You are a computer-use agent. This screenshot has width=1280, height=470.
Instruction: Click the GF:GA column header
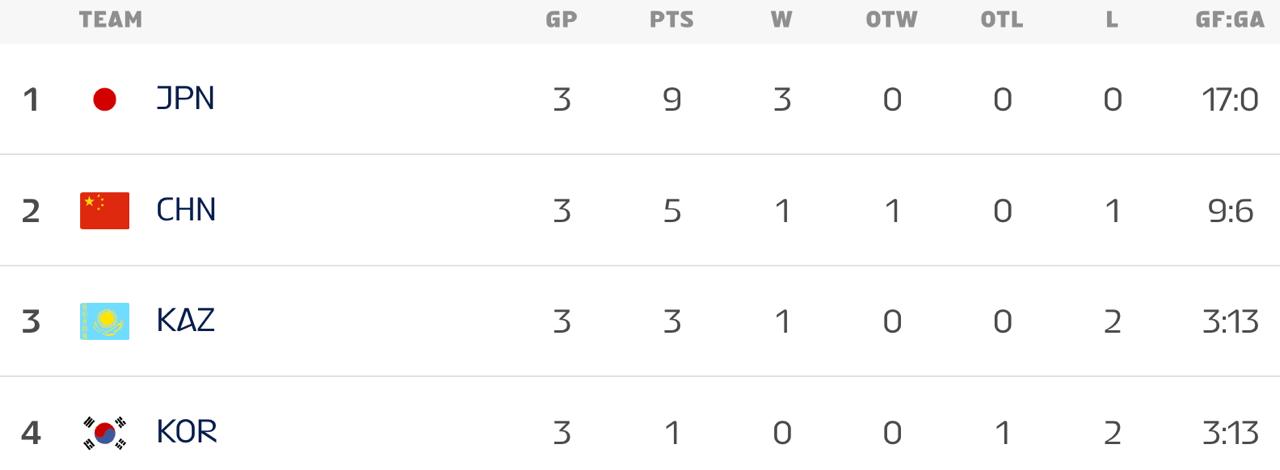tap(1229, 20)
